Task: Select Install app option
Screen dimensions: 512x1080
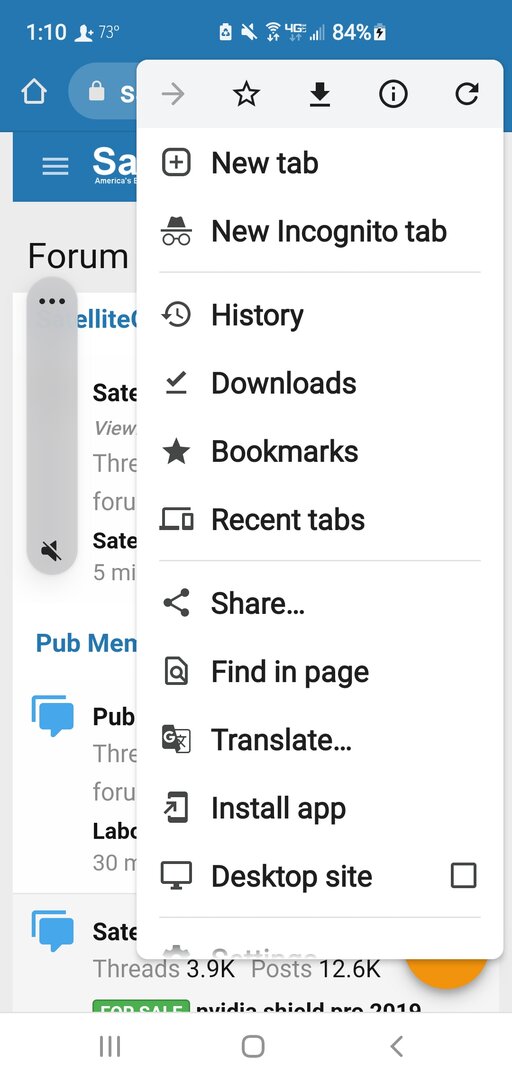Action: 320,808
